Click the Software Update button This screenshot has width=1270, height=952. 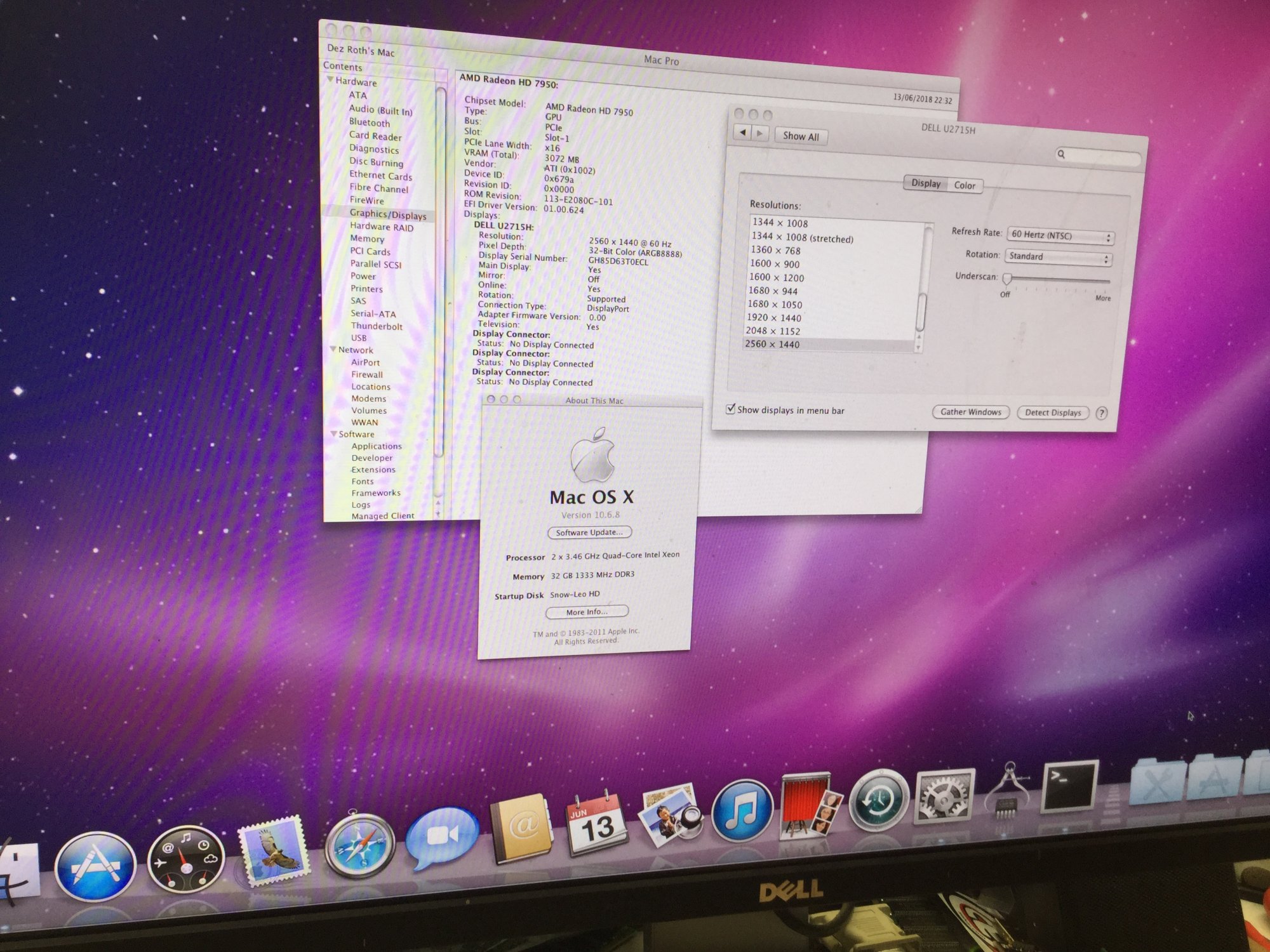point(589,532)
